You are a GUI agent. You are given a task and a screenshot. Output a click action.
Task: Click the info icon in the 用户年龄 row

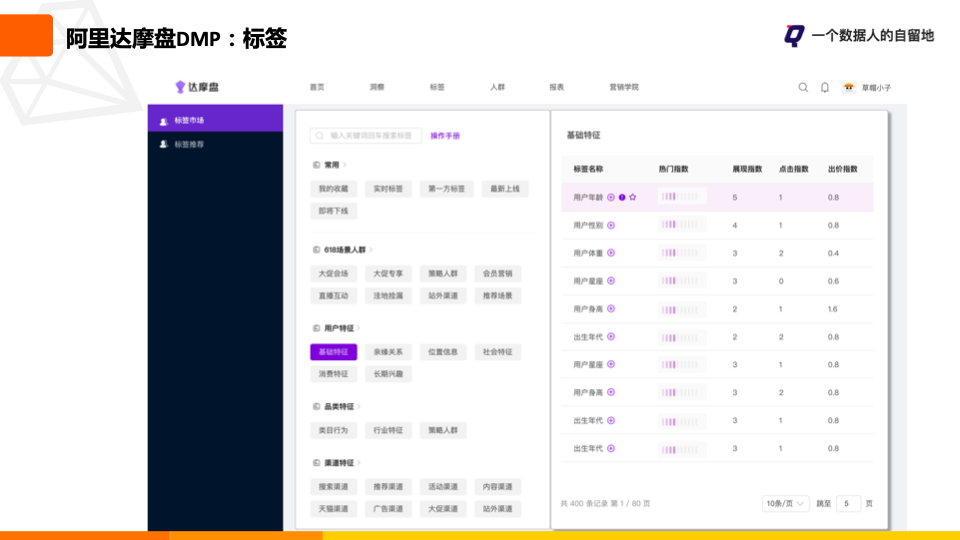(622, 197)
